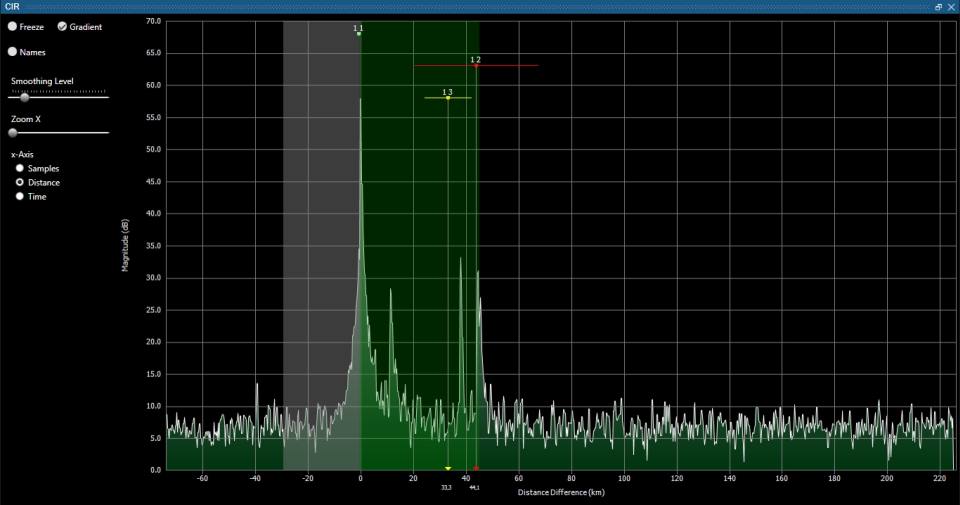The width and height of the screenshot is (960, 505).
Task: Select Time for the x-Axis
Action: click(20, 196)
